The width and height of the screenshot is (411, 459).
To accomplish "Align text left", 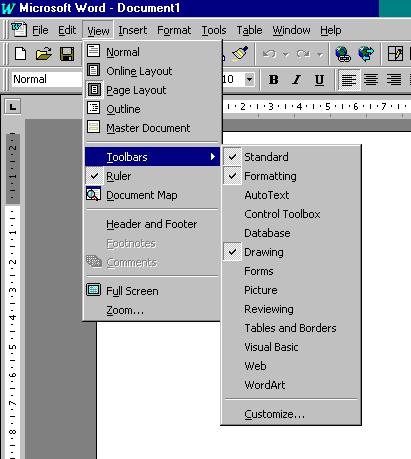I will click(349, 80).
